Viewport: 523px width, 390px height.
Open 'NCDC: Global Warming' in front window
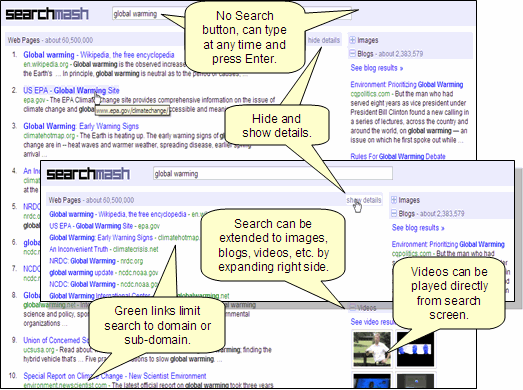[82, 284]
